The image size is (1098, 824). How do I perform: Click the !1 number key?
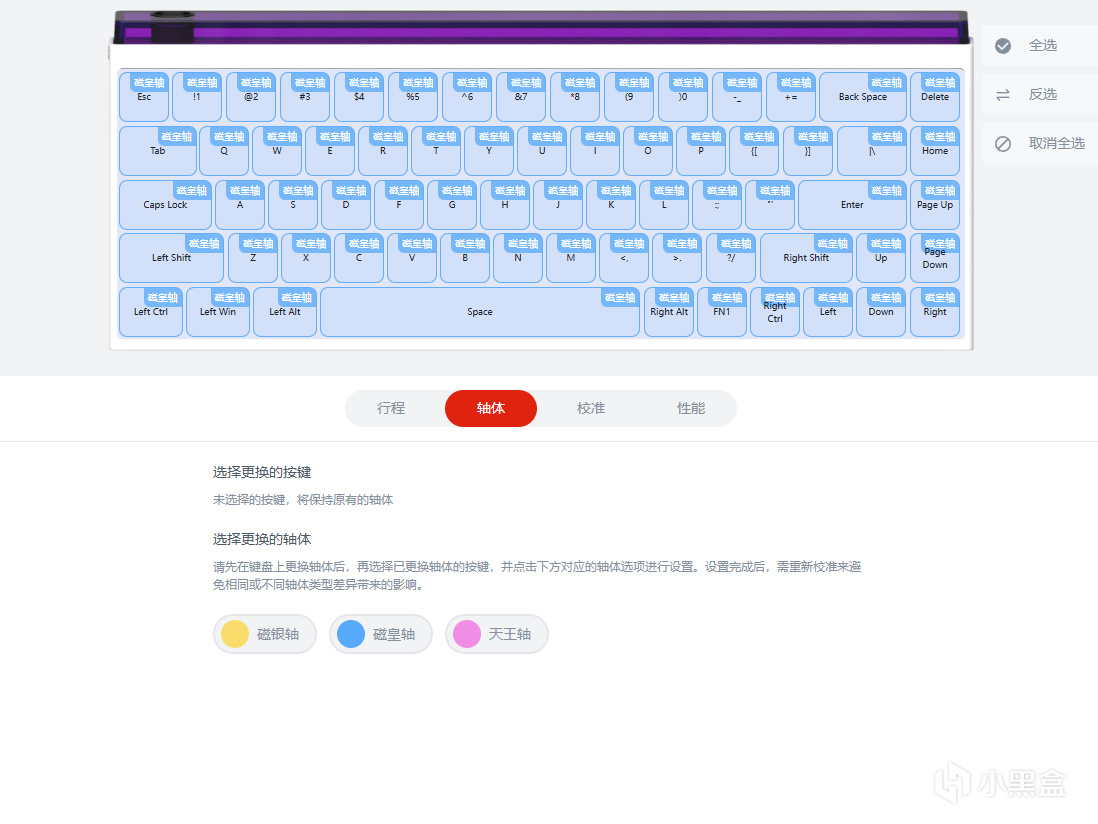pos(197,97)
